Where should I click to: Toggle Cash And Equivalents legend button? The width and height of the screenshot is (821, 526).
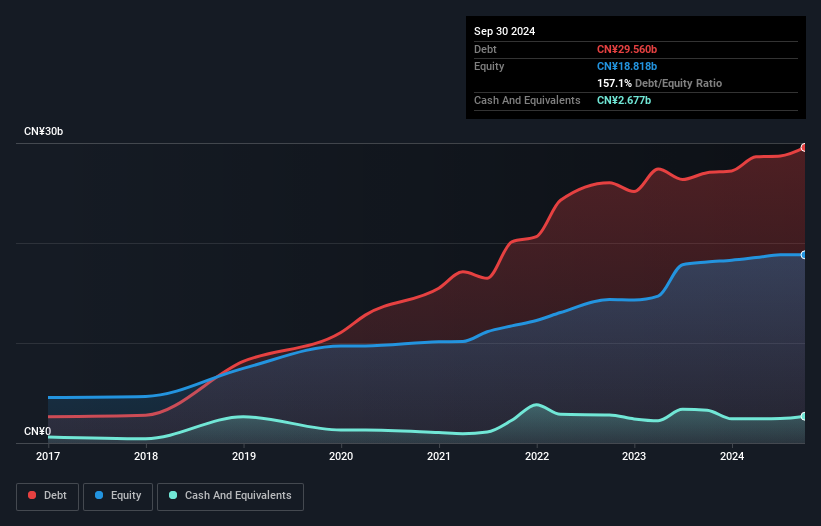(230, 496)
